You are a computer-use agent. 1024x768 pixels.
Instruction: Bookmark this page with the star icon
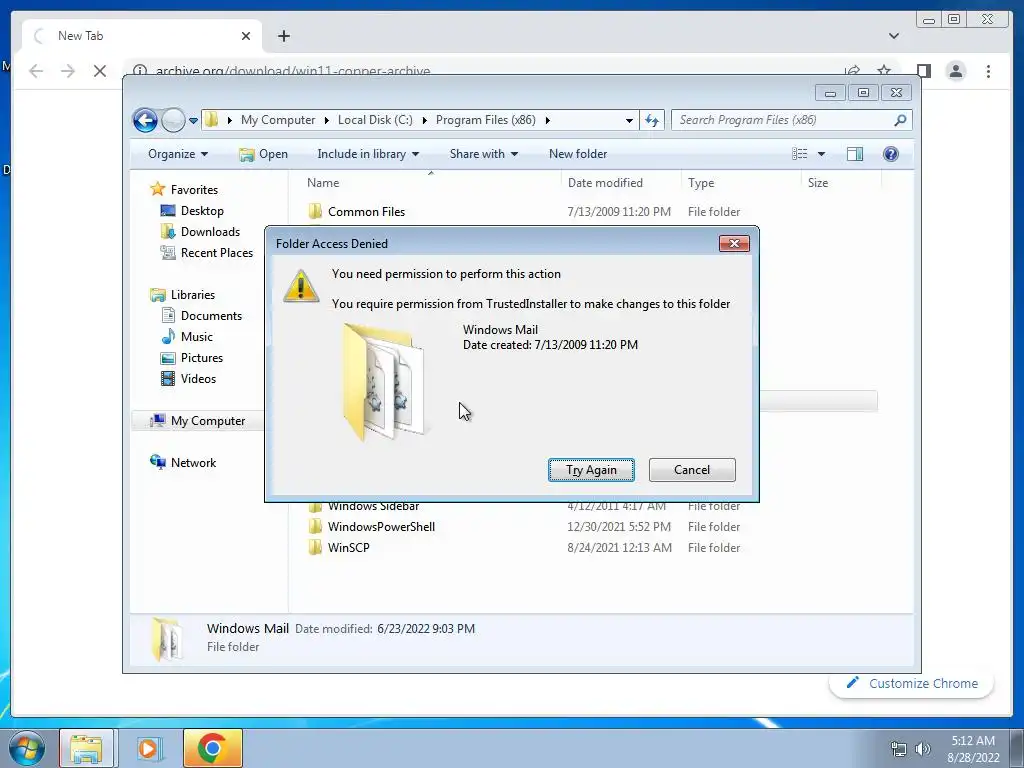pyautogui.click(x=884, y=71)
